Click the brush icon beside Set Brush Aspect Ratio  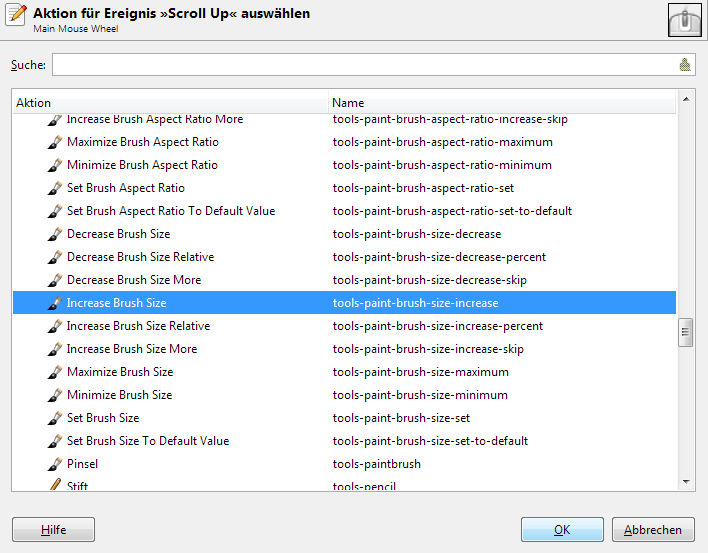pos(55,188)
